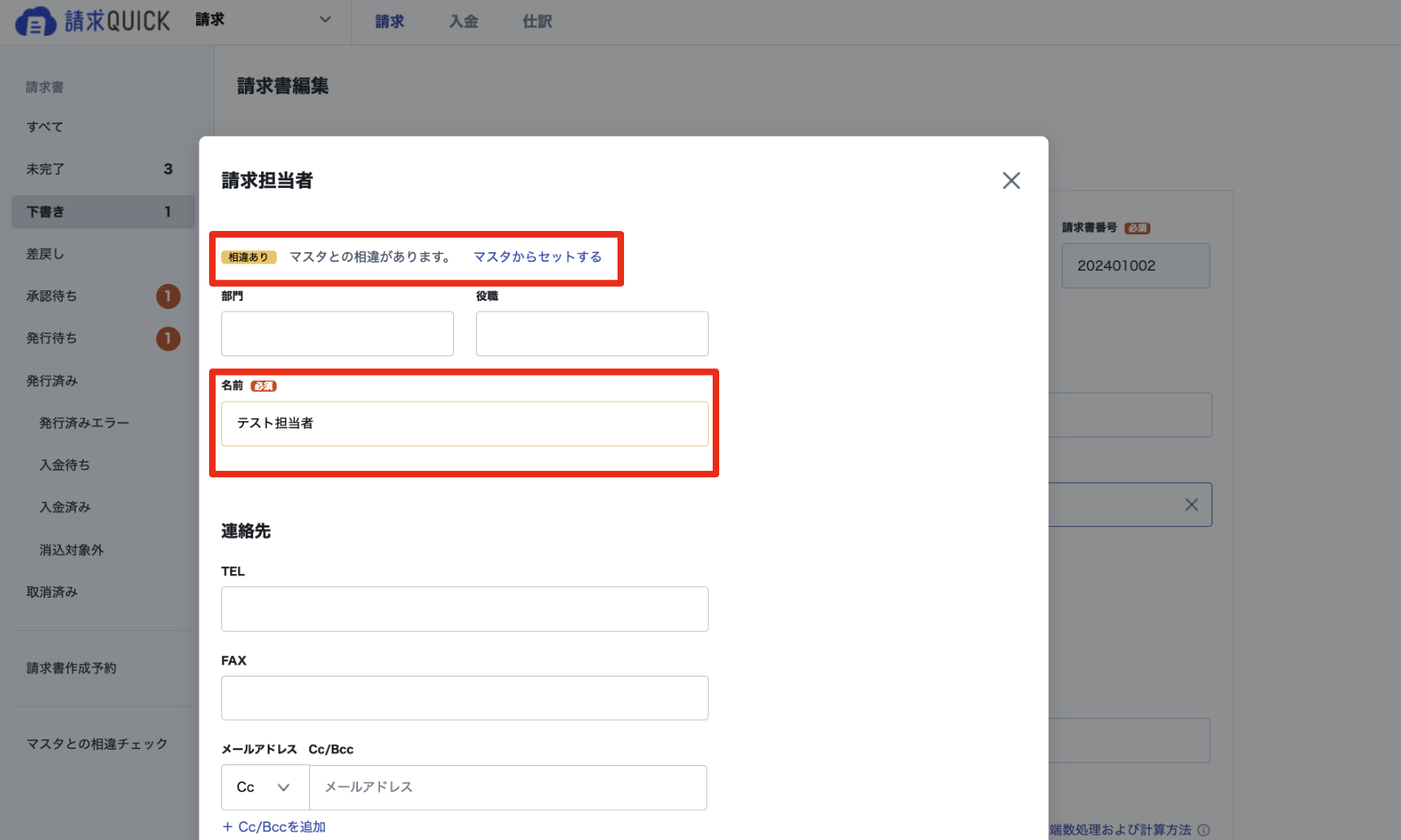Open マスタとの相違チェック in the sidebar

[x=97, y=744]
